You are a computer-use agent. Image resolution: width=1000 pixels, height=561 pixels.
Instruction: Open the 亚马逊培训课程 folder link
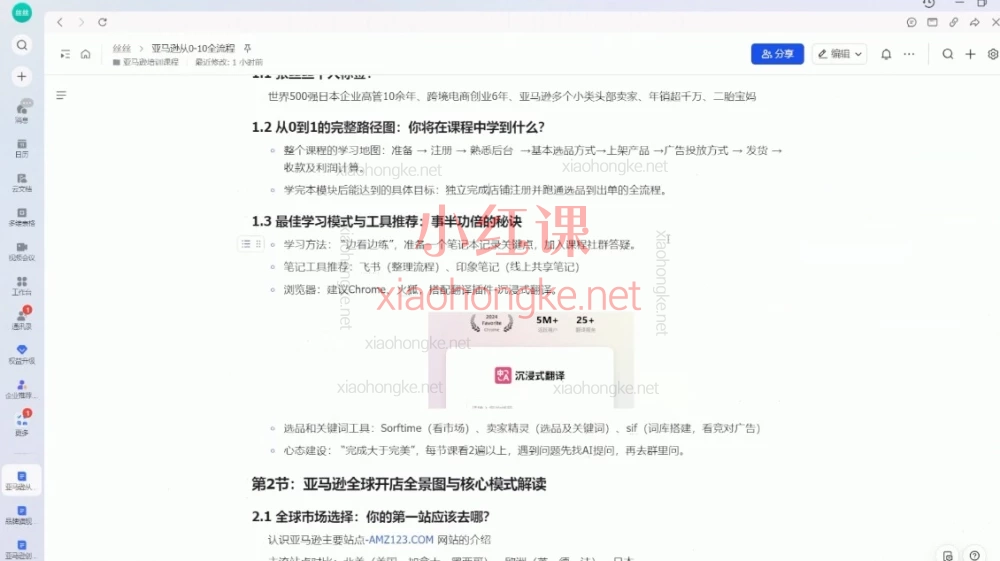click(x=146, y=62)
